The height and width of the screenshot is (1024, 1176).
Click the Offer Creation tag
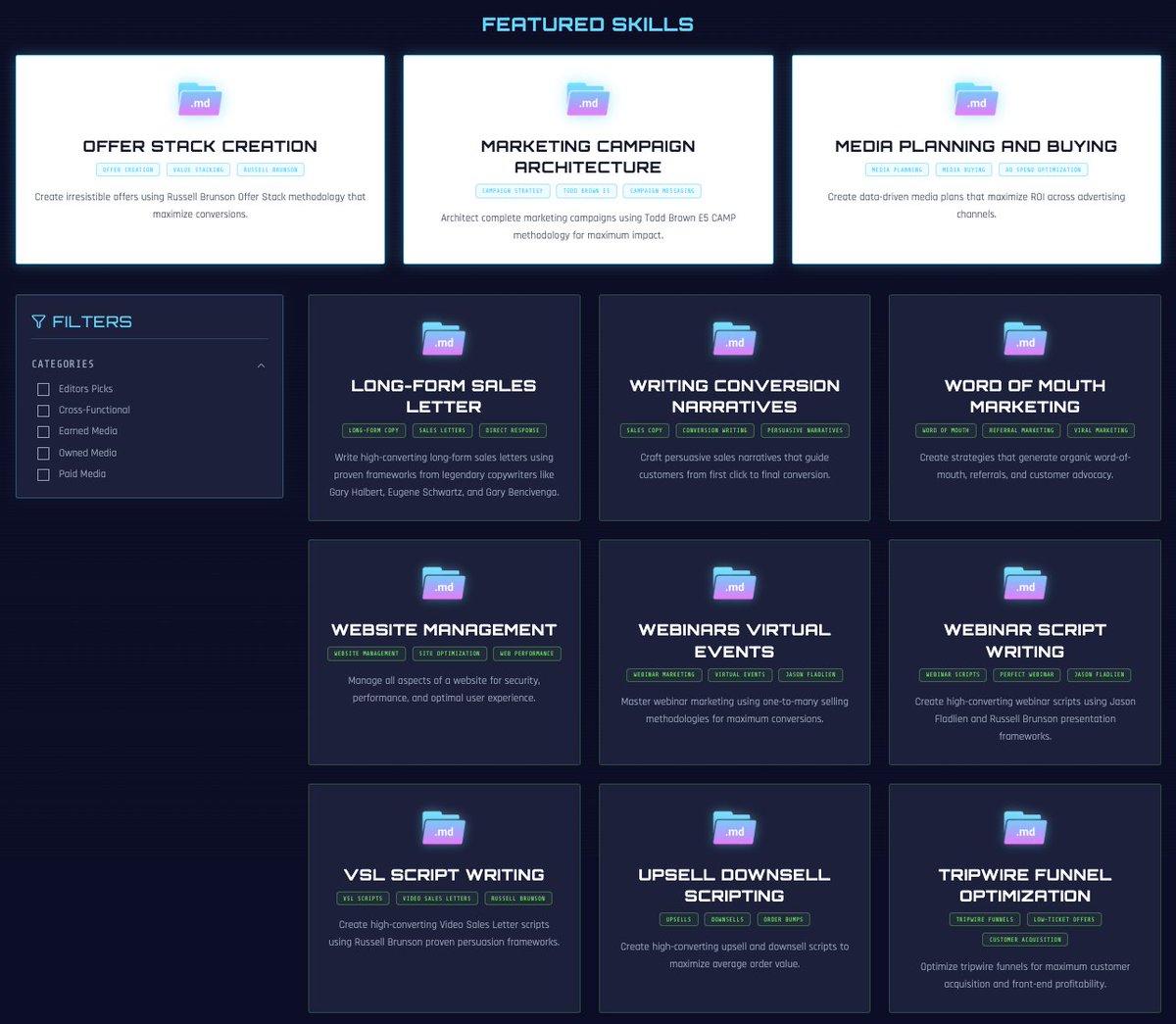[x=128, y=170]
